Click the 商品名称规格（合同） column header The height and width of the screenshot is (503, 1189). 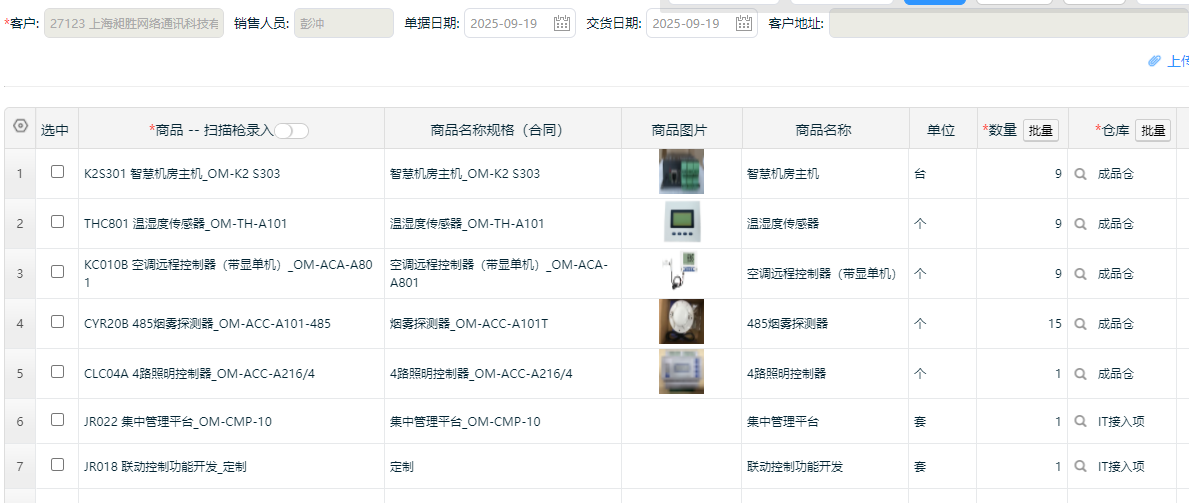(503, 130)
